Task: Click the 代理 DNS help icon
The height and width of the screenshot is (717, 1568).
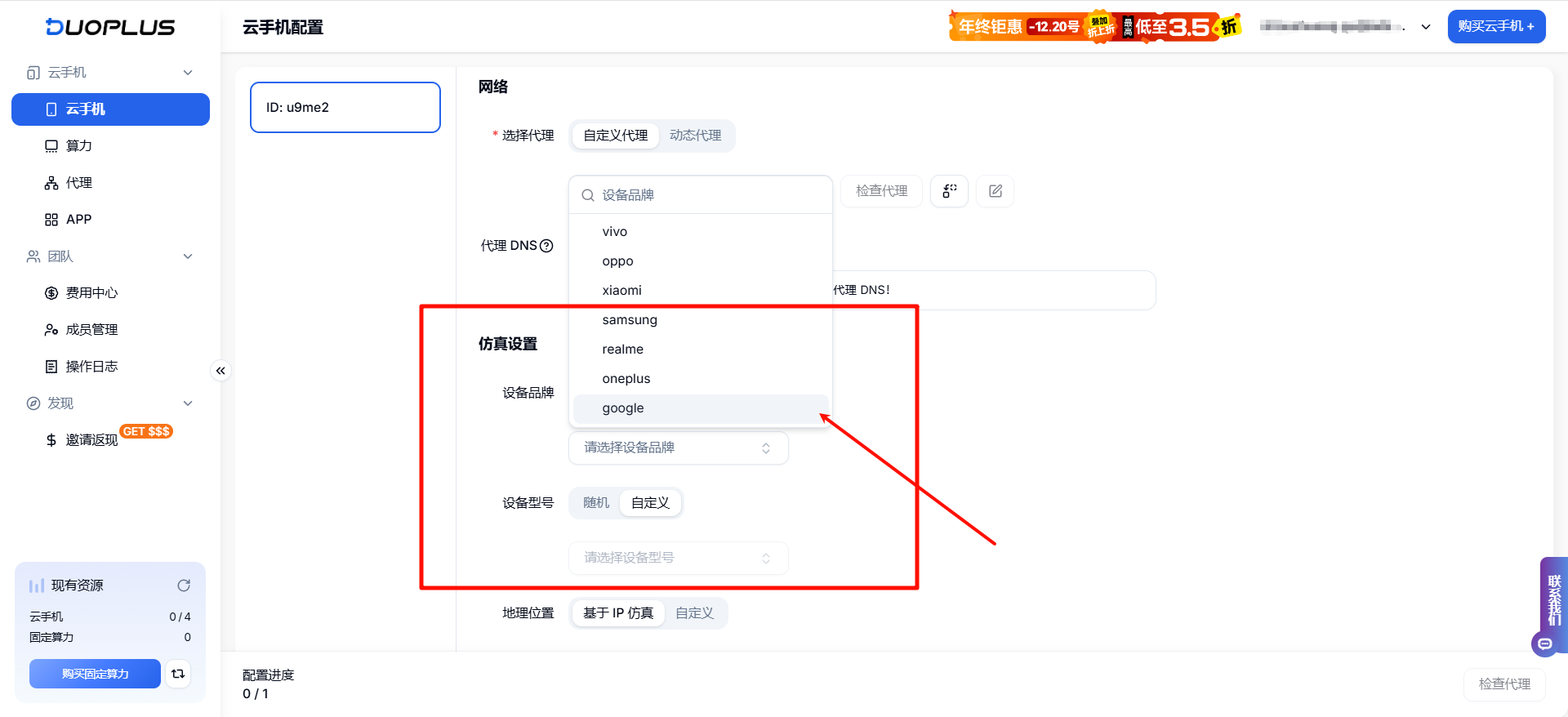Action: pos(547,246)
